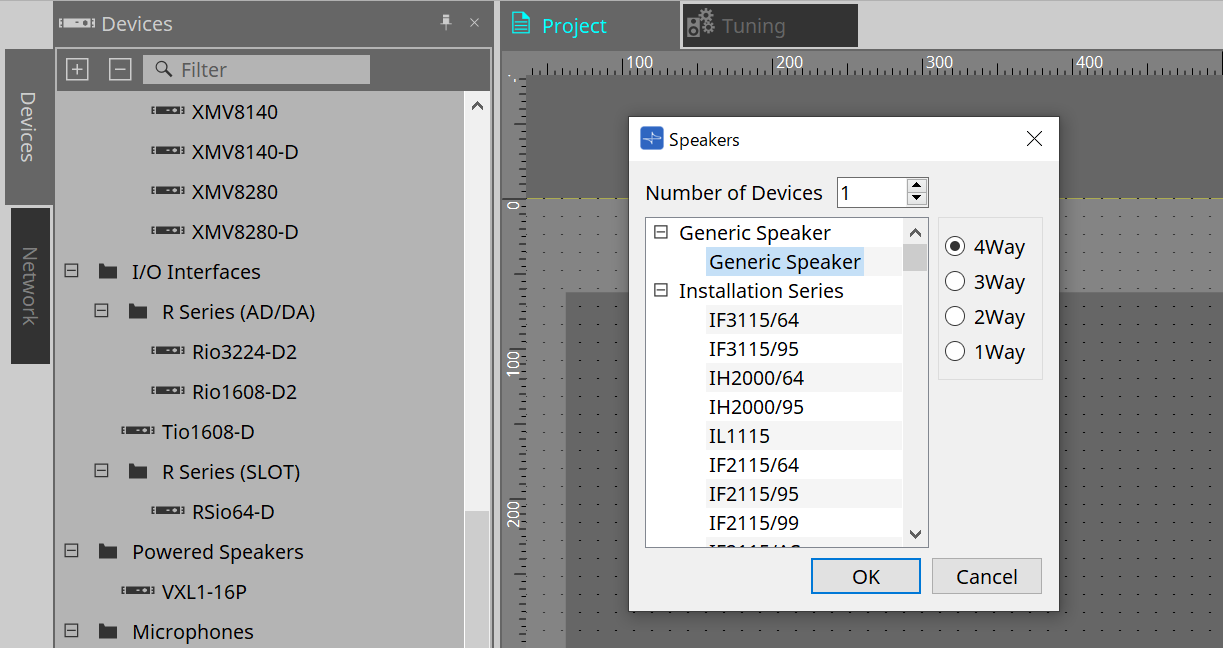Collapse the Generic Speaker tree branch
This screenshot has width=1223, height=648.
coord(660,231)
